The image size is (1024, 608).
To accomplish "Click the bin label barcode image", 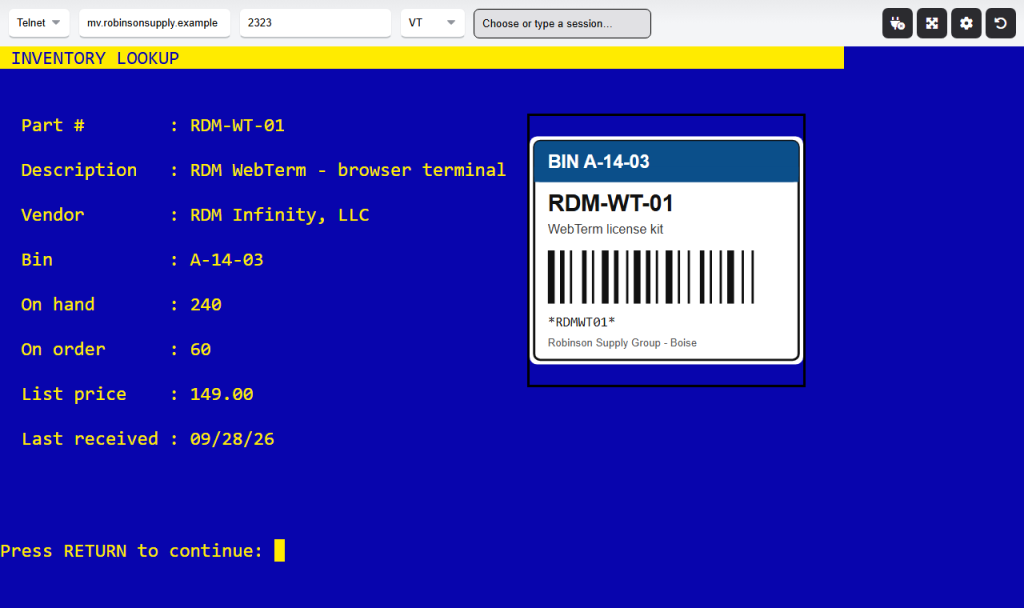I will [x=651, y=277].
